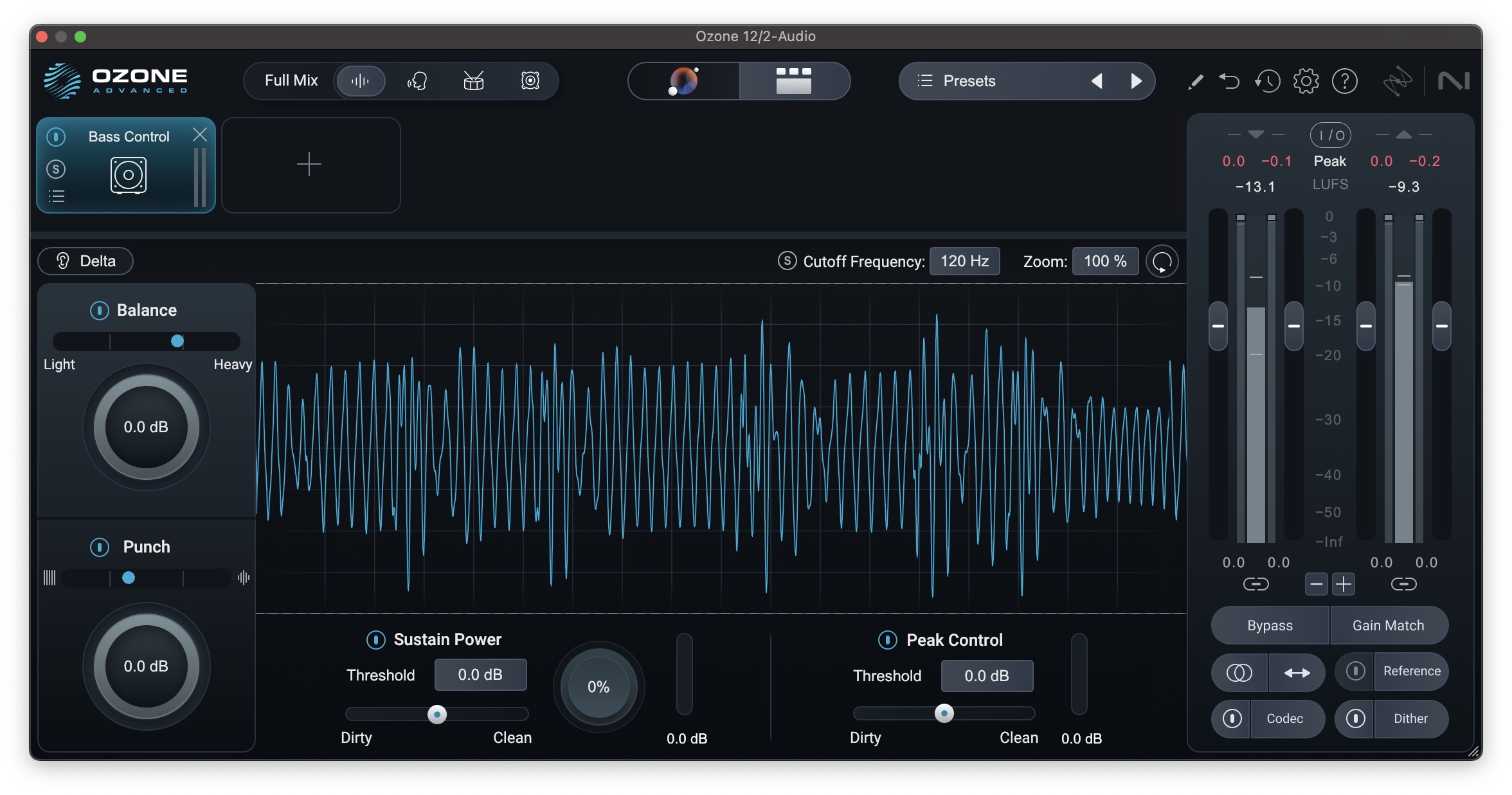The height and width of the screenshot is (795, 1512).
Task: Click the iZotope spiral logo icon
Action: tap(1397, 81)
